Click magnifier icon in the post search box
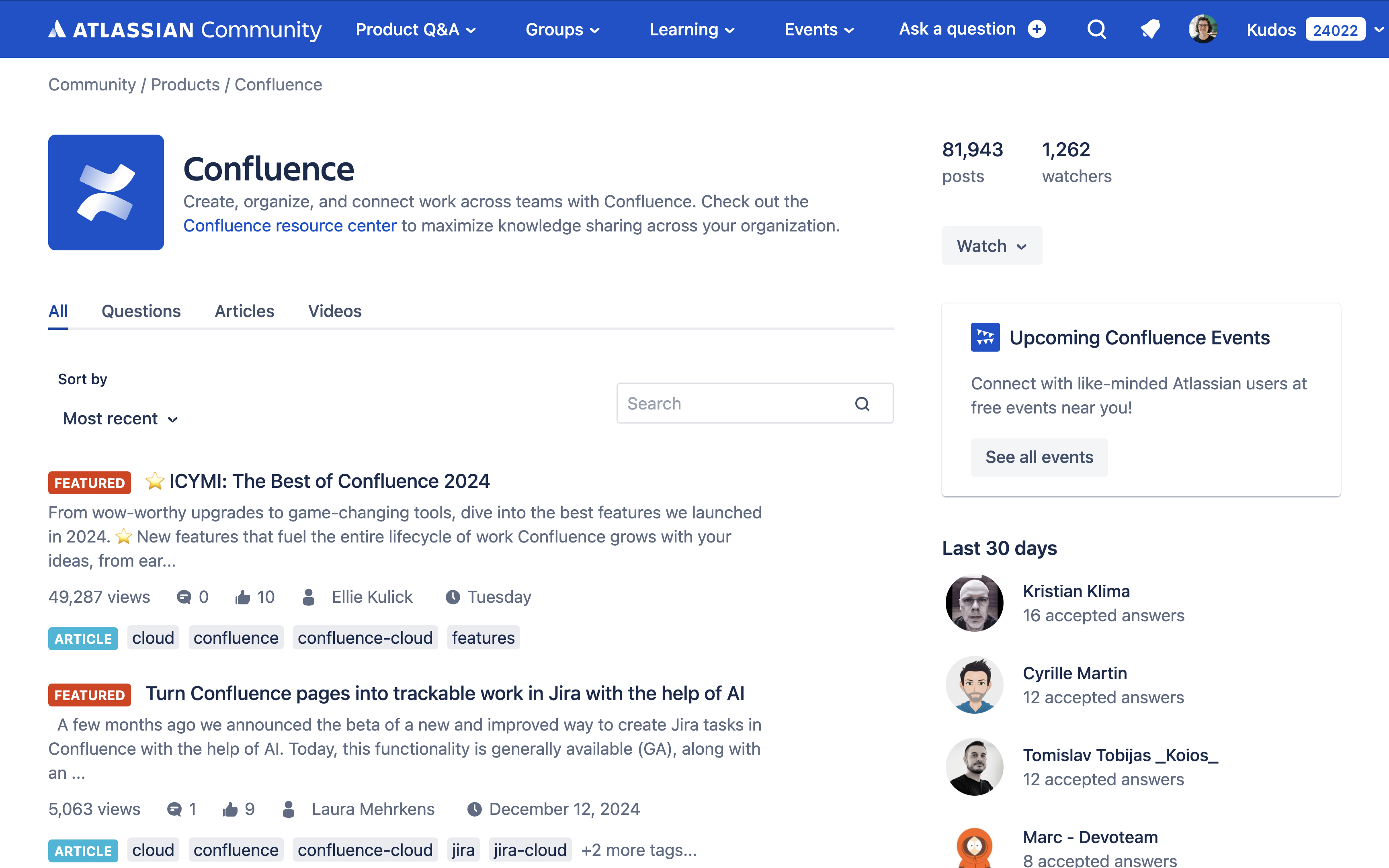Viewport: 1389px width, 868px height. [862, 403]
